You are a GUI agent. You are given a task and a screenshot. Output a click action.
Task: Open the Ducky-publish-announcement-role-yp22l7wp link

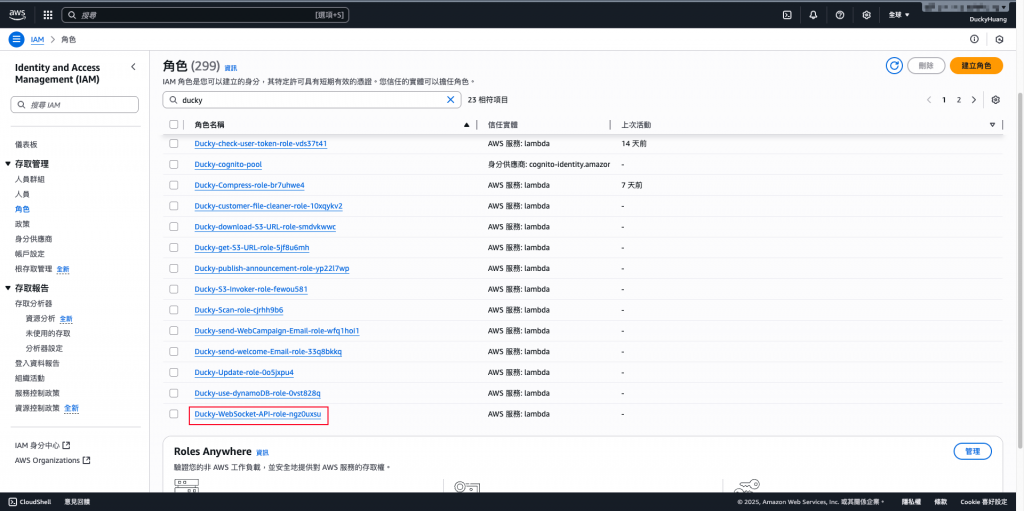tap(272, 269)
